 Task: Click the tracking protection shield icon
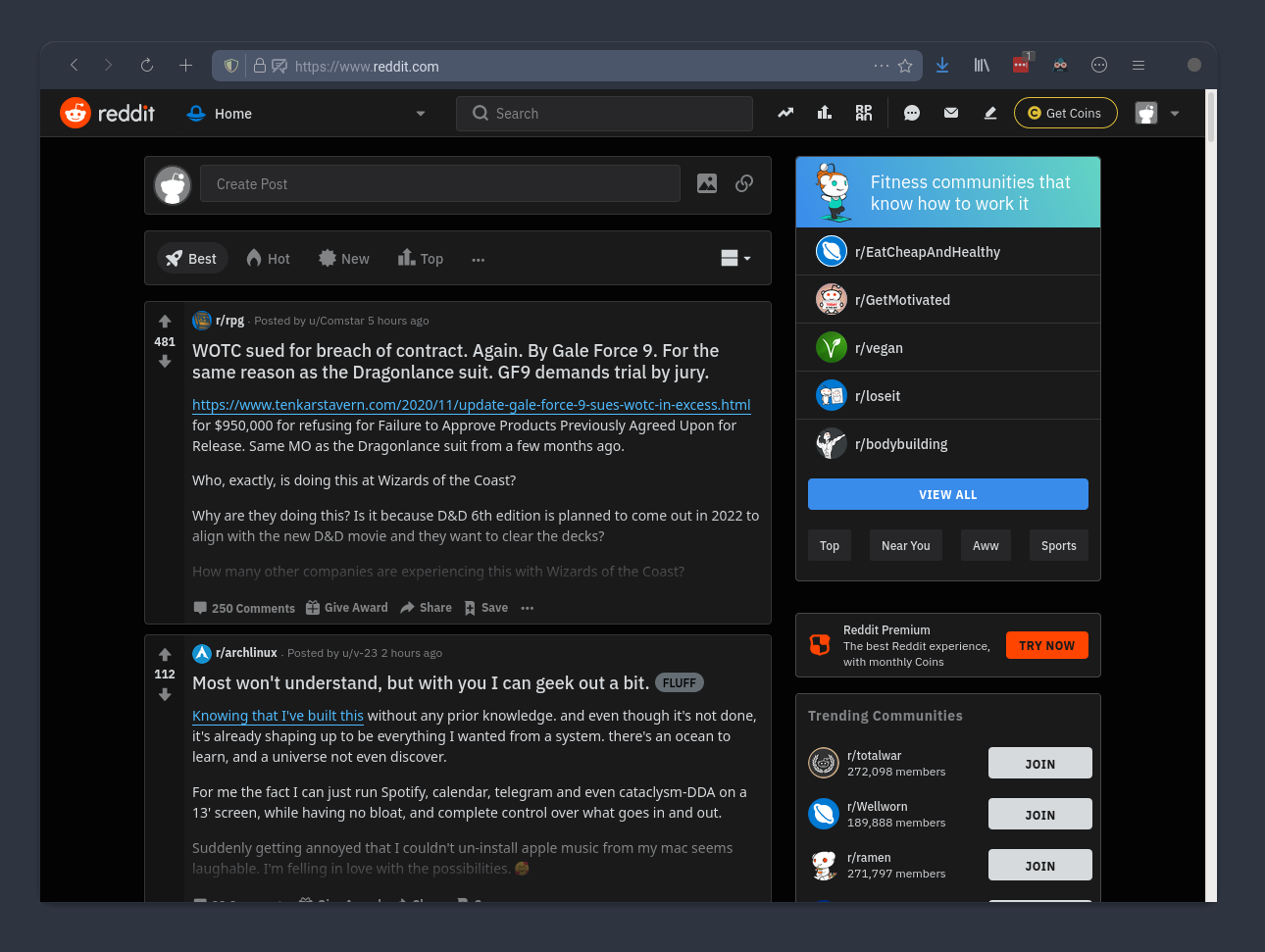[231, 66]
